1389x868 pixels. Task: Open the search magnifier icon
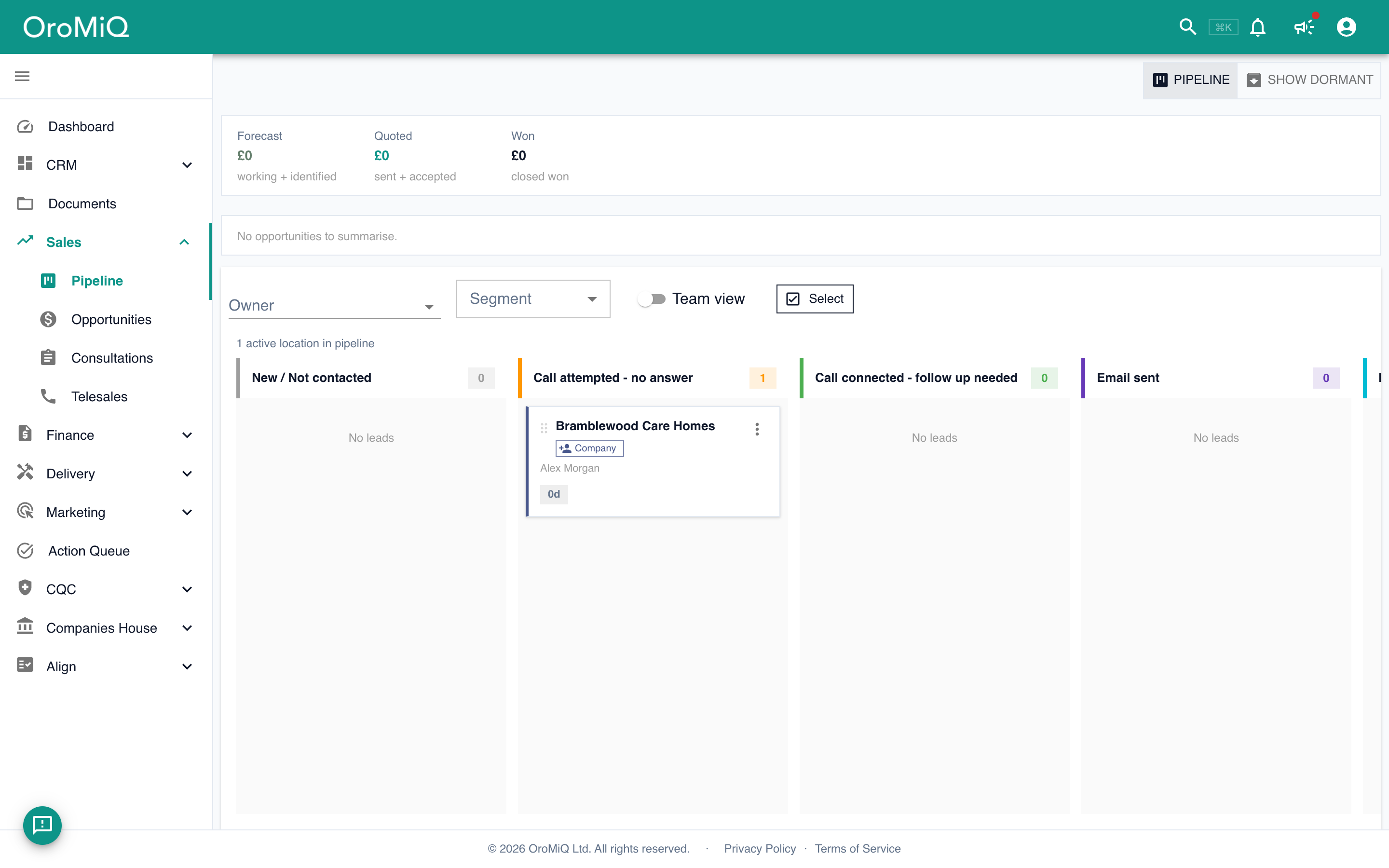coord(1187,27)
